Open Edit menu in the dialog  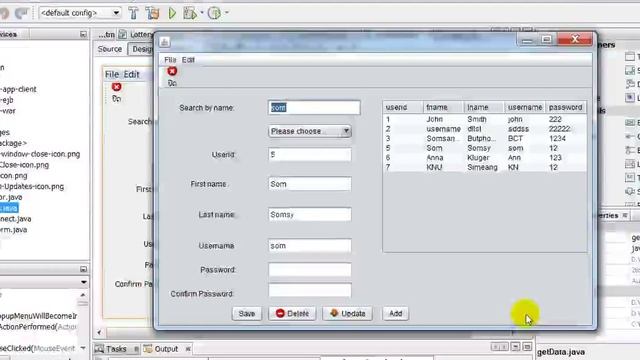point(188,60)
